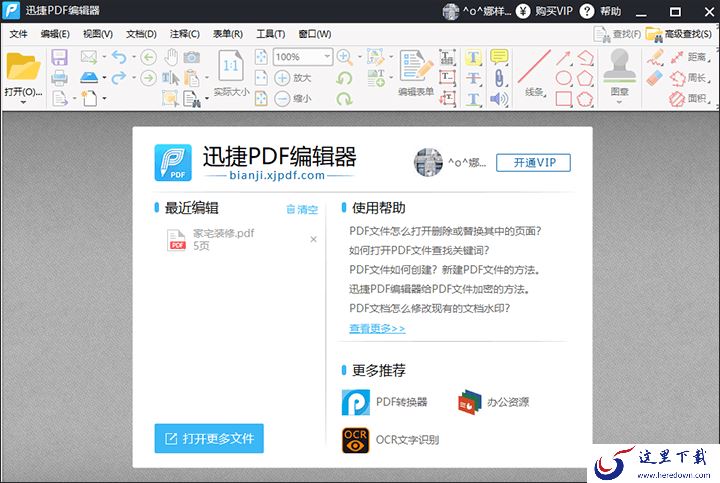Clear recent files with 清空
This screenshot has height=483, width=720.
302,209
